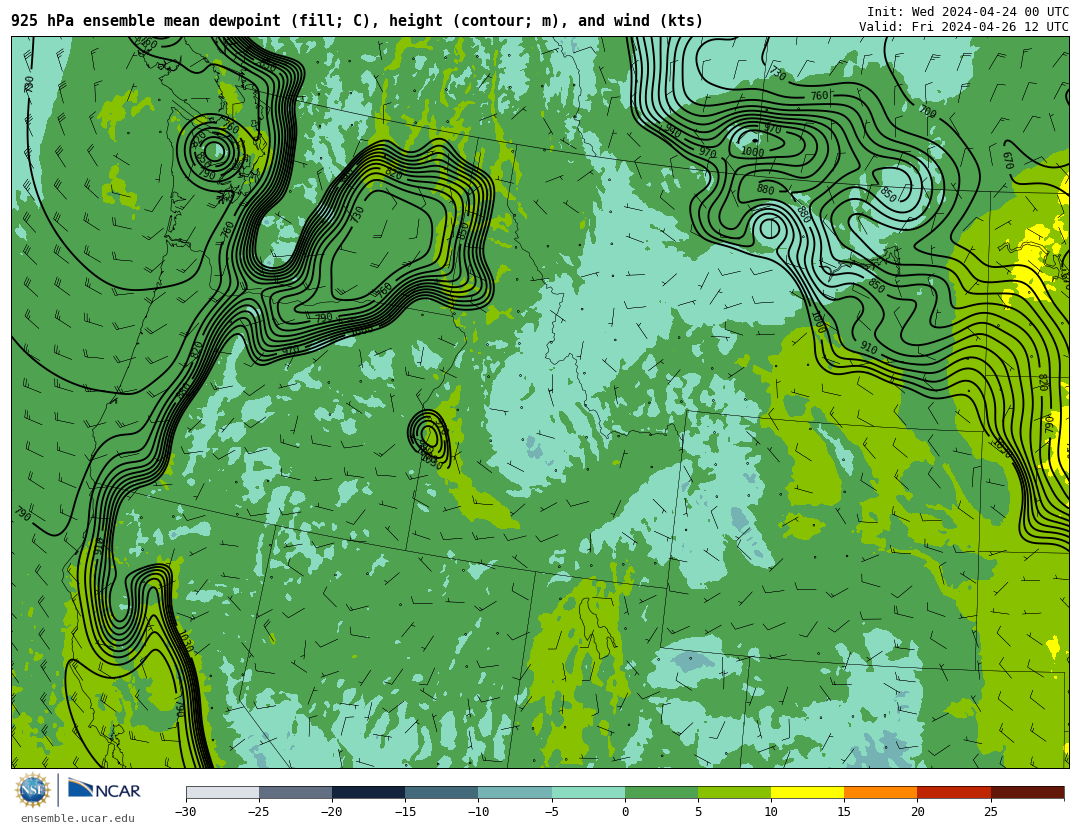Click the -30 colorbar tick label
The height and width of the screenshot is (831, 1080).
click(x=185, y=812)
